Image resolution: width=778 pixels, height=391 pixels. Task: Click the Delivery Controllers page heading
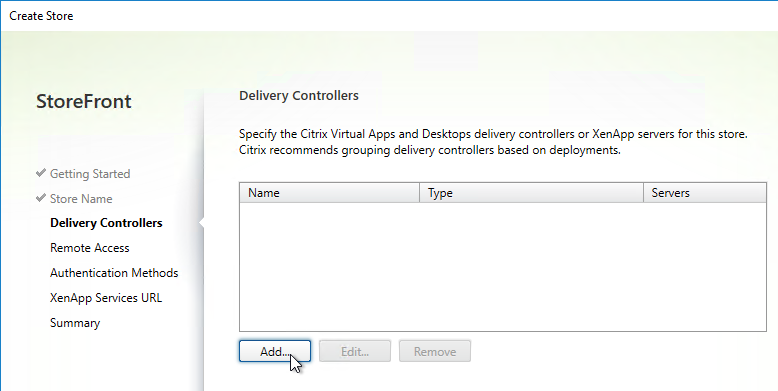coord(299,95)
